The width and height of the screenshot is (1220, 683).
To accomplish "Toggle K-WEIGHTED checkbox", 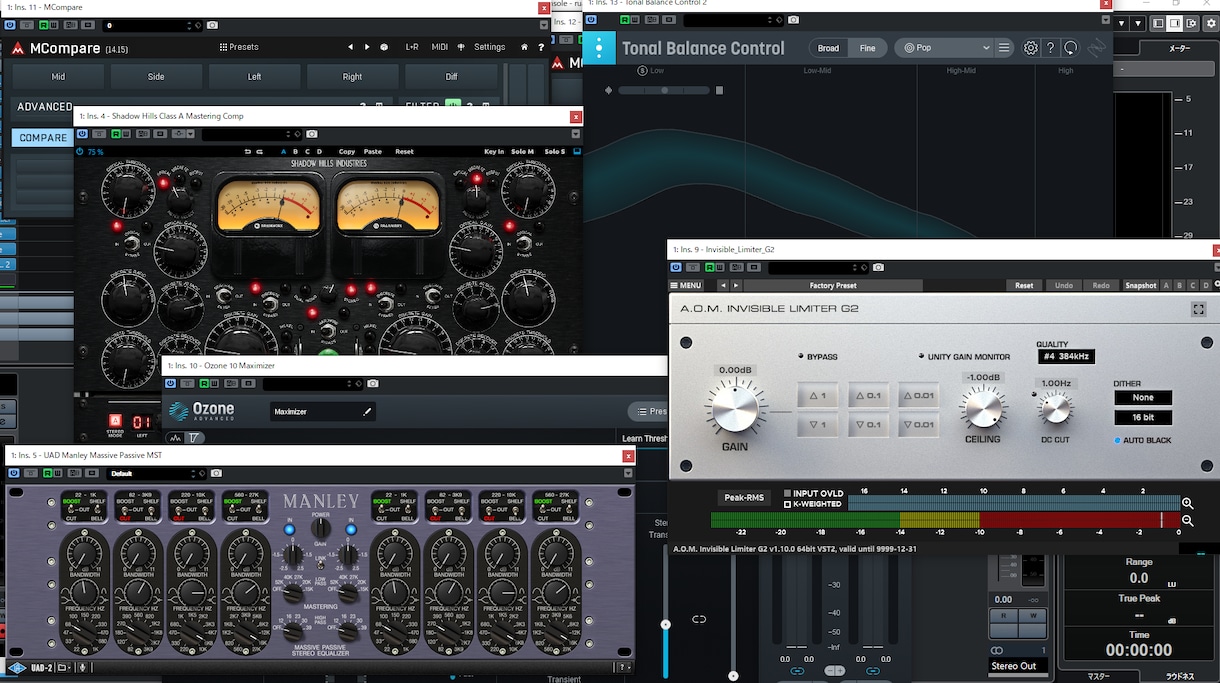I will [788, 504].
